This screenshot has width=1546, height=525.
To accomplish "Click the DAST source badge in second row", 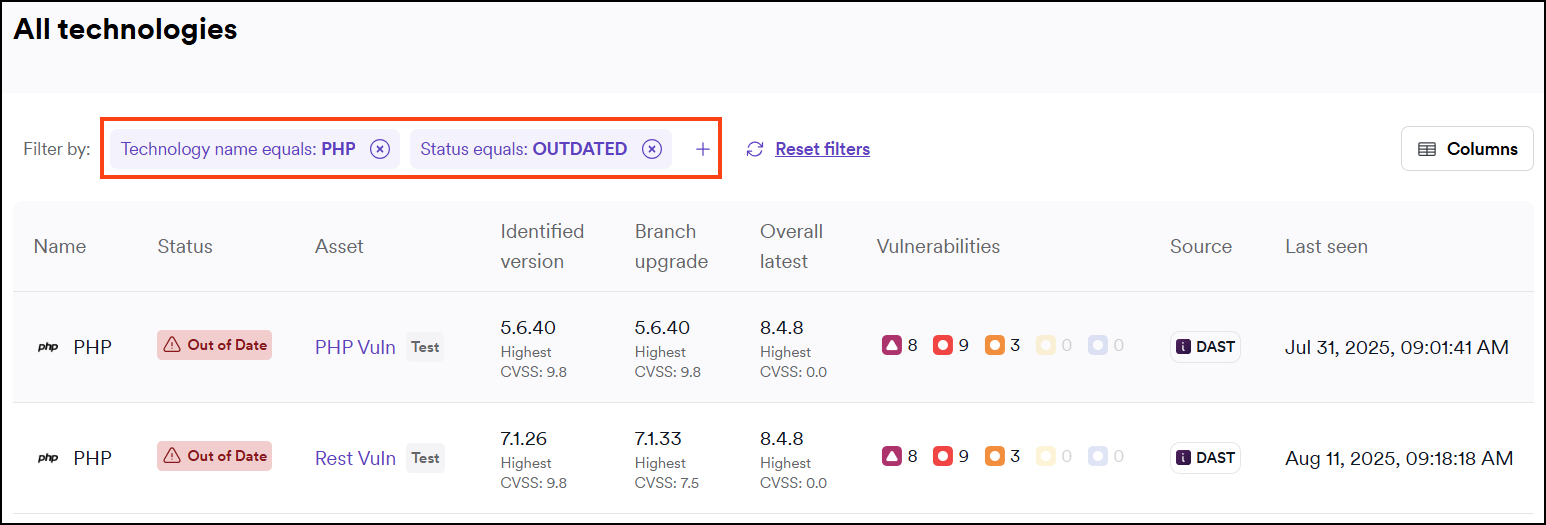I will pyautogui.click(x=1205, y=458).
